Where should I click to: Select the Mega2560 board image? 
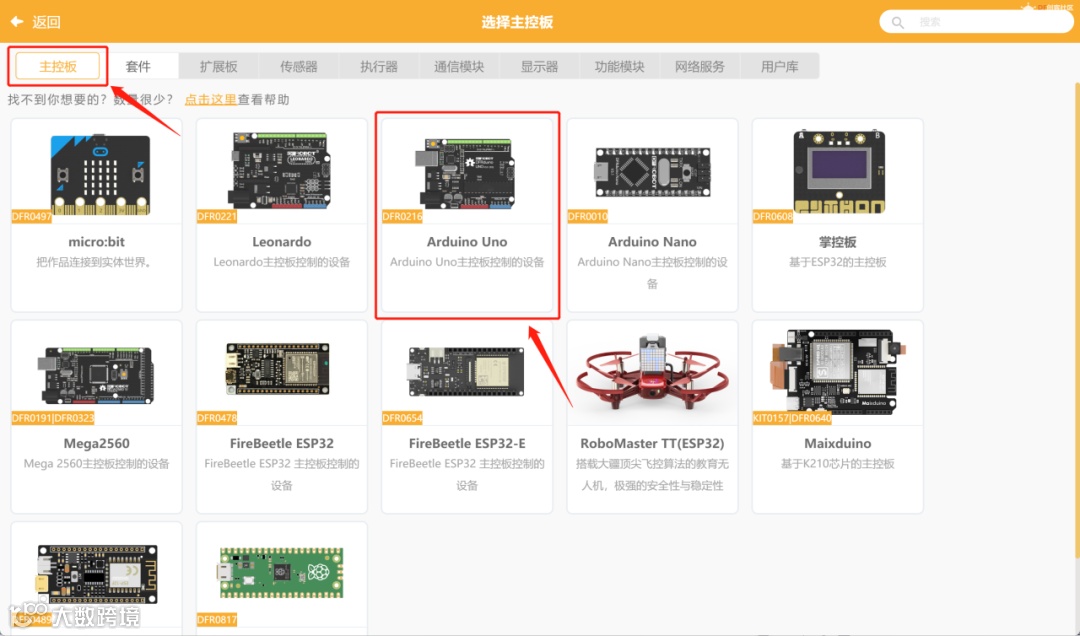(97, 376)
